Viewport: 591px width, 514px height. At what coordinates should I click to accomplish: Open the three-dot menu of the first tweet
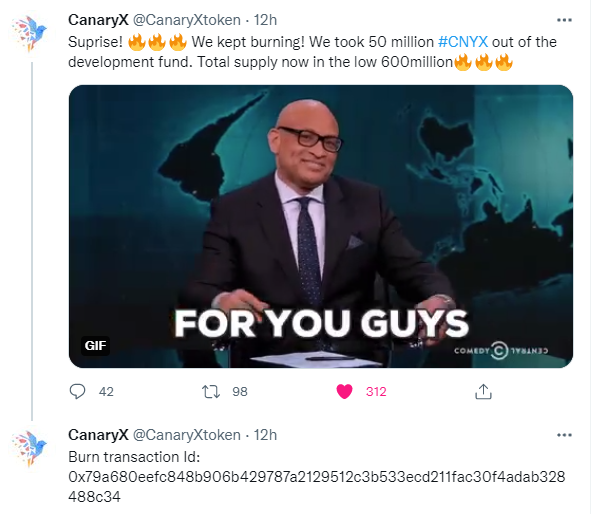coord(564,20)
